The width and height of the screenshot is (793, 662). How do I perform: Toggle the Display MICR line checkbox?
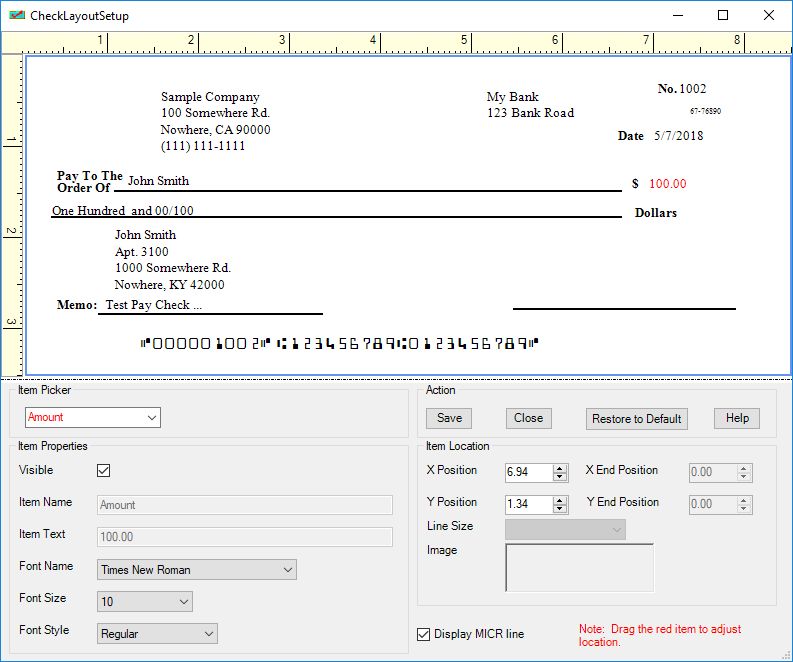click(x=423, y=634)
